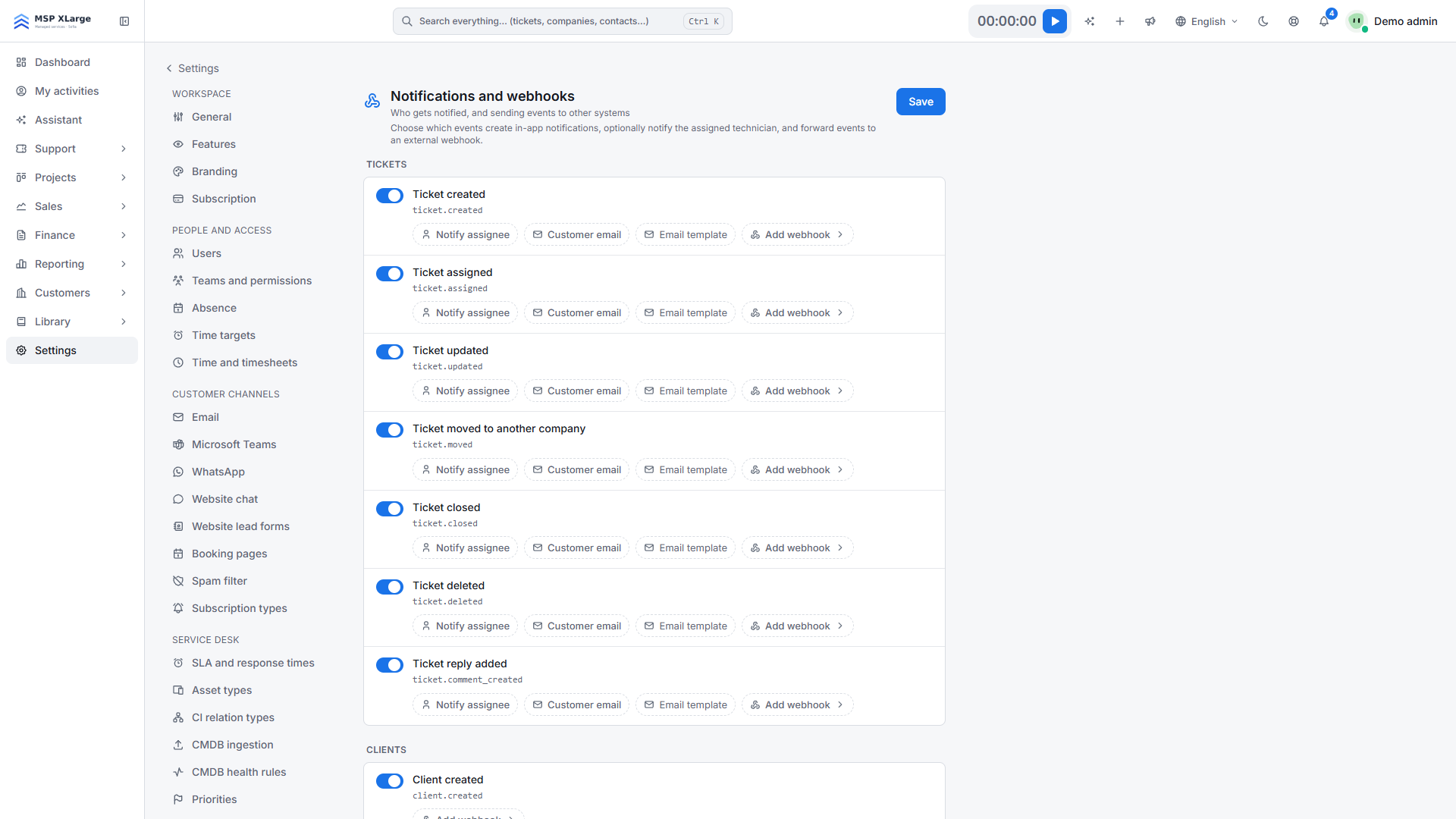Toggle the Client created switch
1456x819 pixels.
point(390,781)
